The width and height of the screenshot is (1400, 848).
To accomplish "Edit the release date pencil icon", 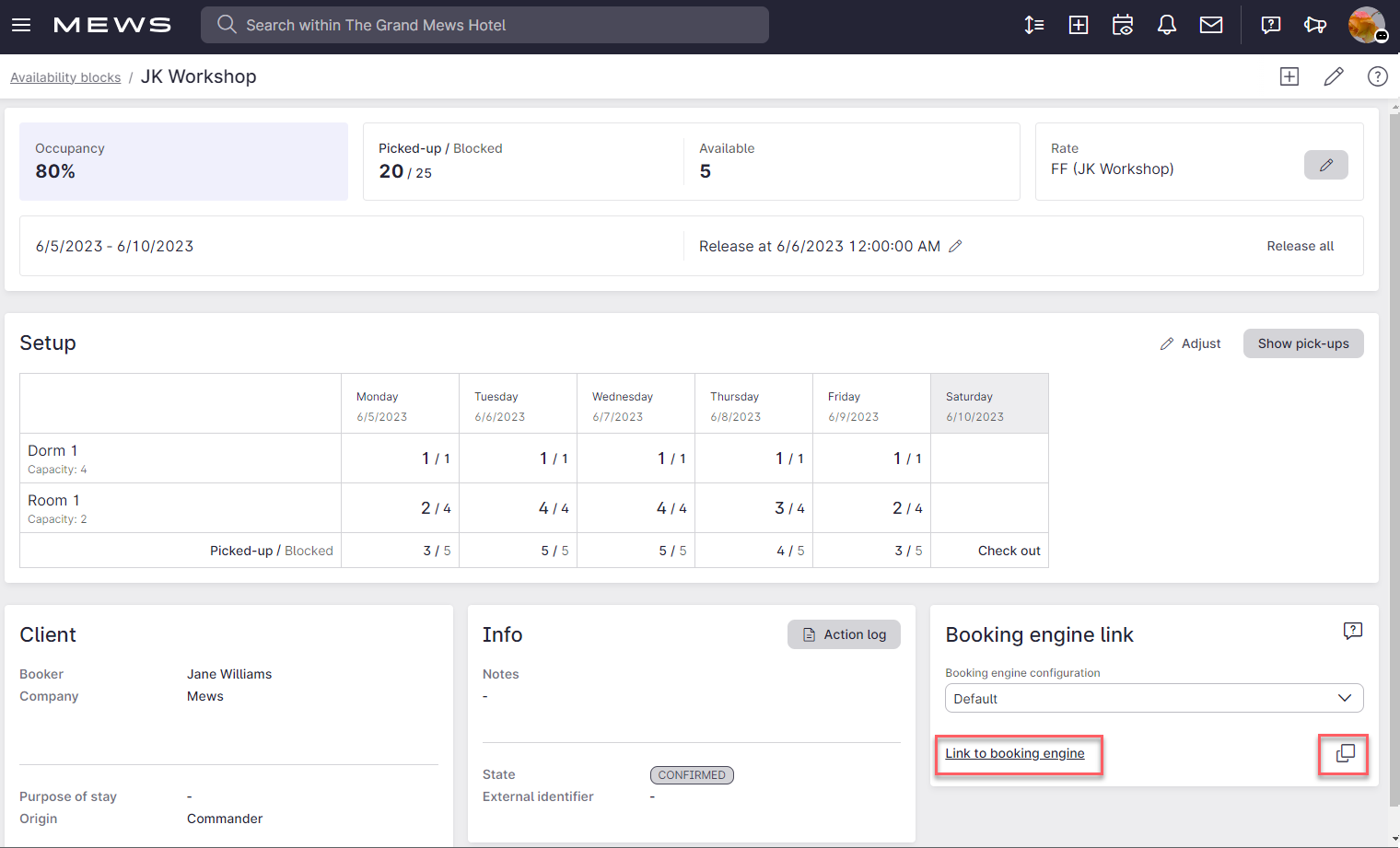I will click(955, 246).
